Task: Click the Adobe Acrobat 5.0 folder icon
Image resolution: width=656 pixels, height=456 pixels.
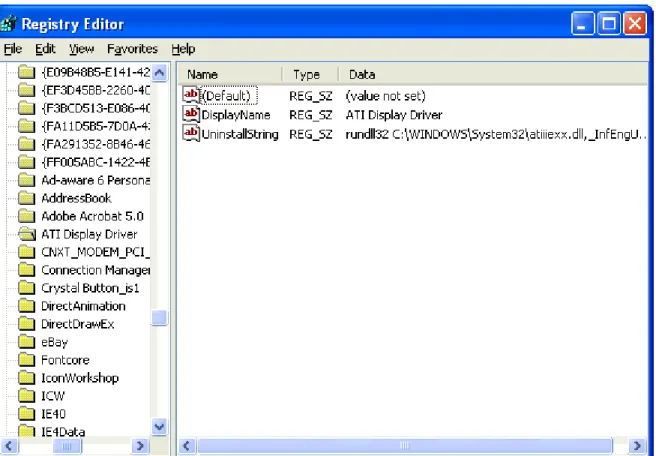Action: point(27,216)
